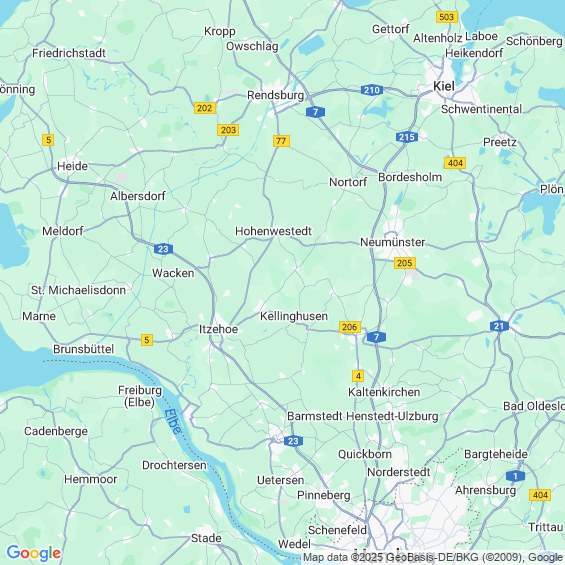Select the Elbe river label
The image size is (565, 565).
(173, 422)
